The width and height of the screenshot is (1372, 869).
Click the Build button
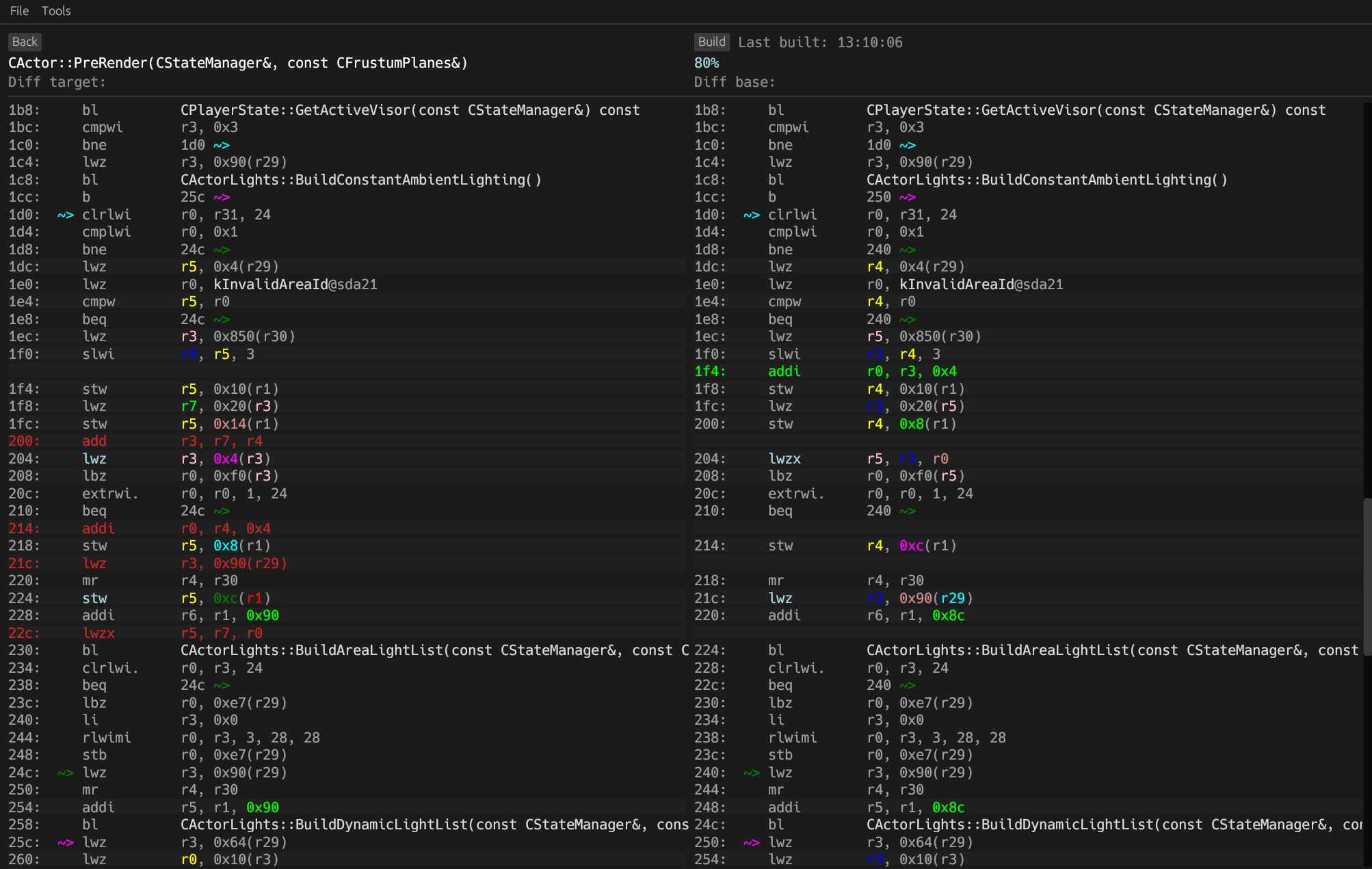point(711,42)
